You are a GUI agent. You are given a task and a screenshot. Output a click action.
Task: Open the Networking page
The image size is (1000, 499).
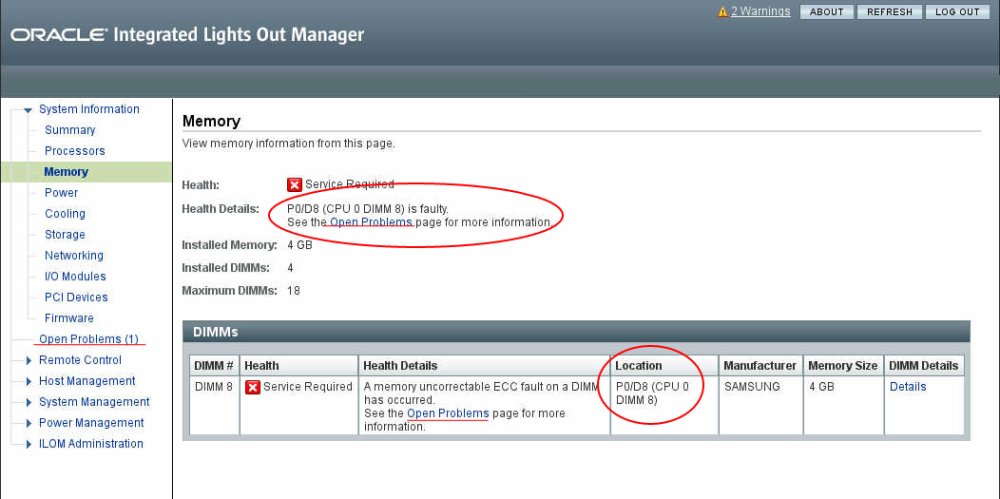coord(74,255)
